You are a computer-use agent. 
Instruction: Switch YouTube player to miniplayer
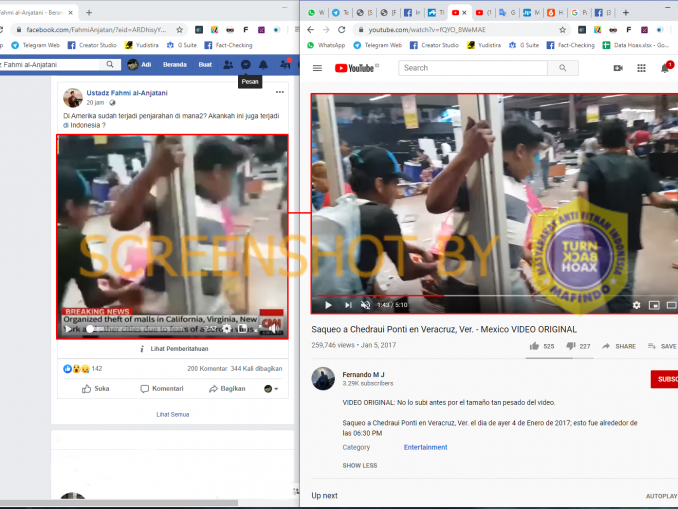[654, 305]
